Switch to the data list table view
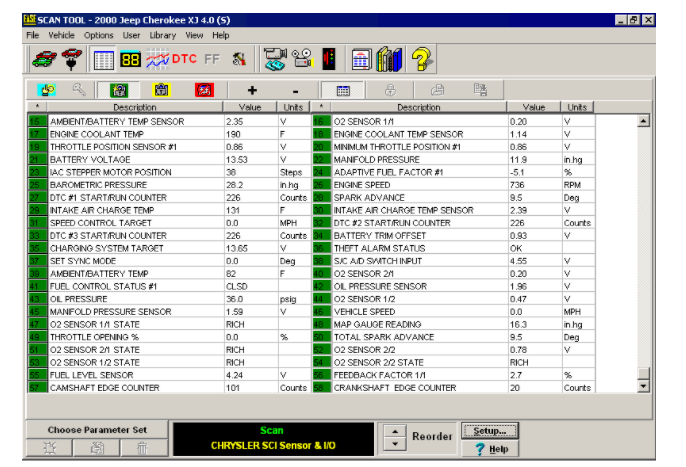686x467 pixels. [104, 60]
